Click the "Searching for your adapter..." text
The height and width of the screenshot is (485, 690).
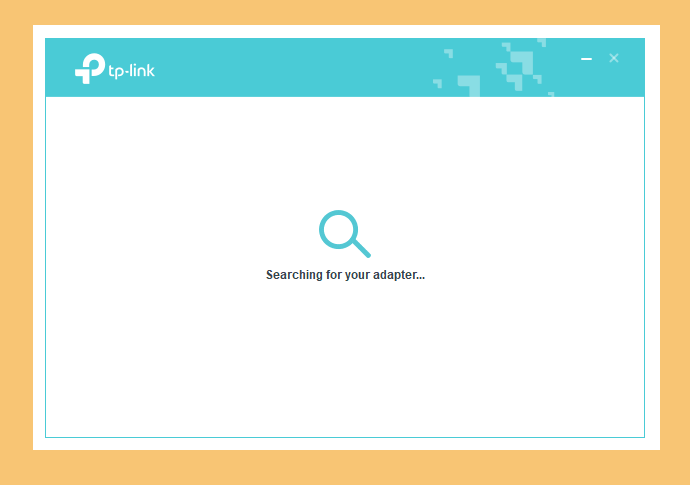tap(345, 275)
